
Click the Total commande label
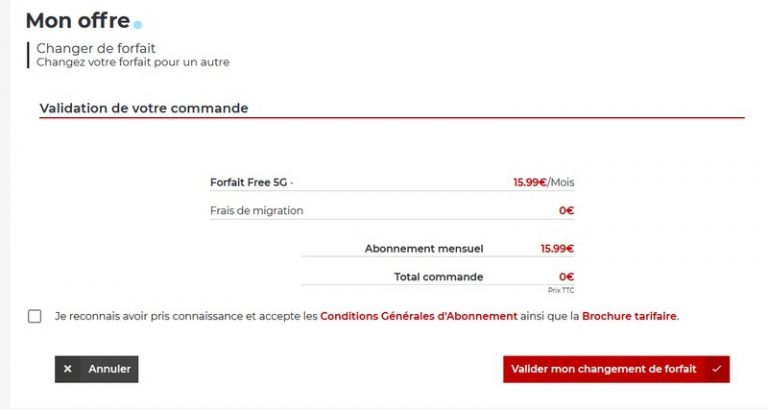[x=439, y=276]
